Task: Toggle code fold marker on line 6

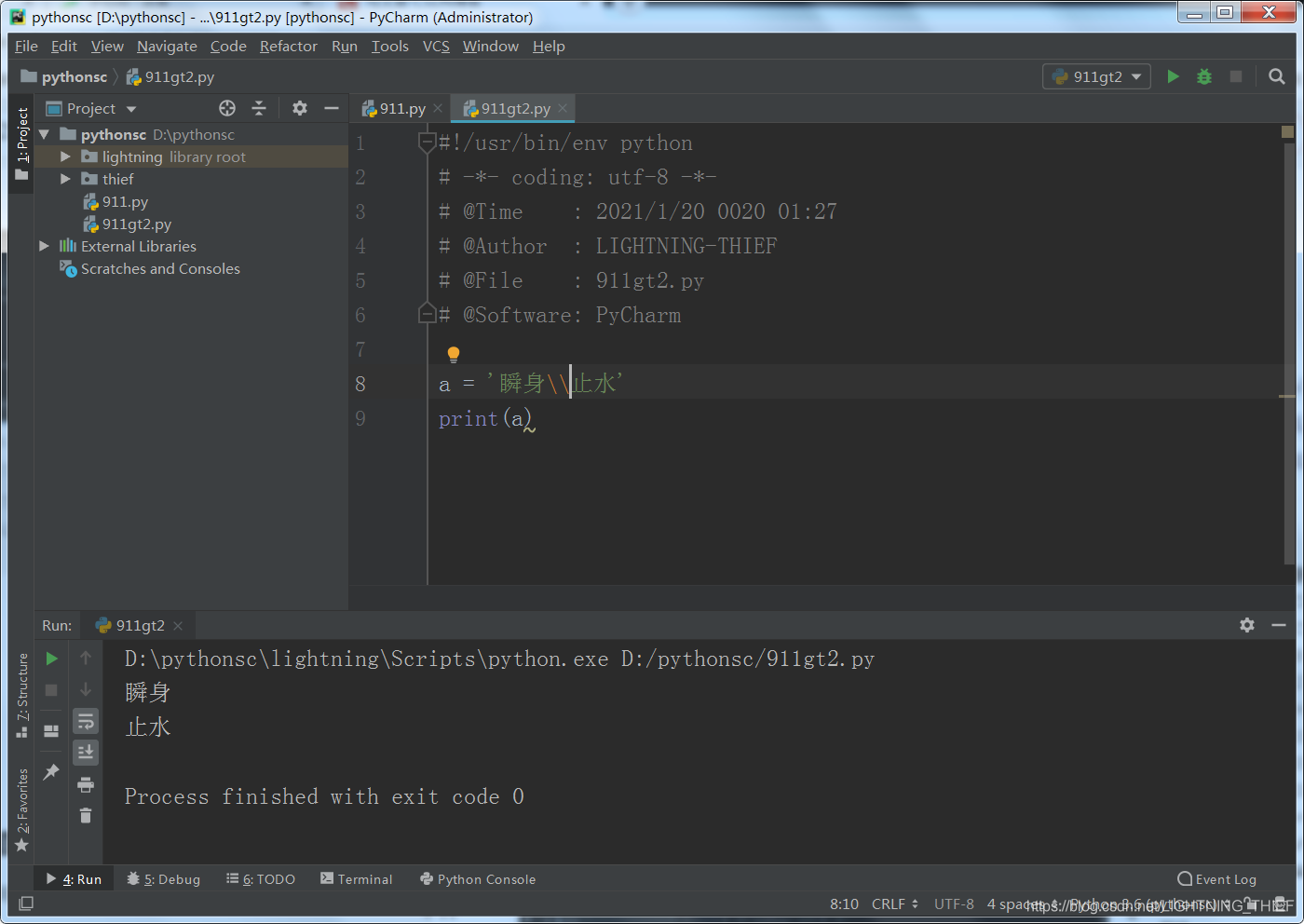Action: coord(427,314)
